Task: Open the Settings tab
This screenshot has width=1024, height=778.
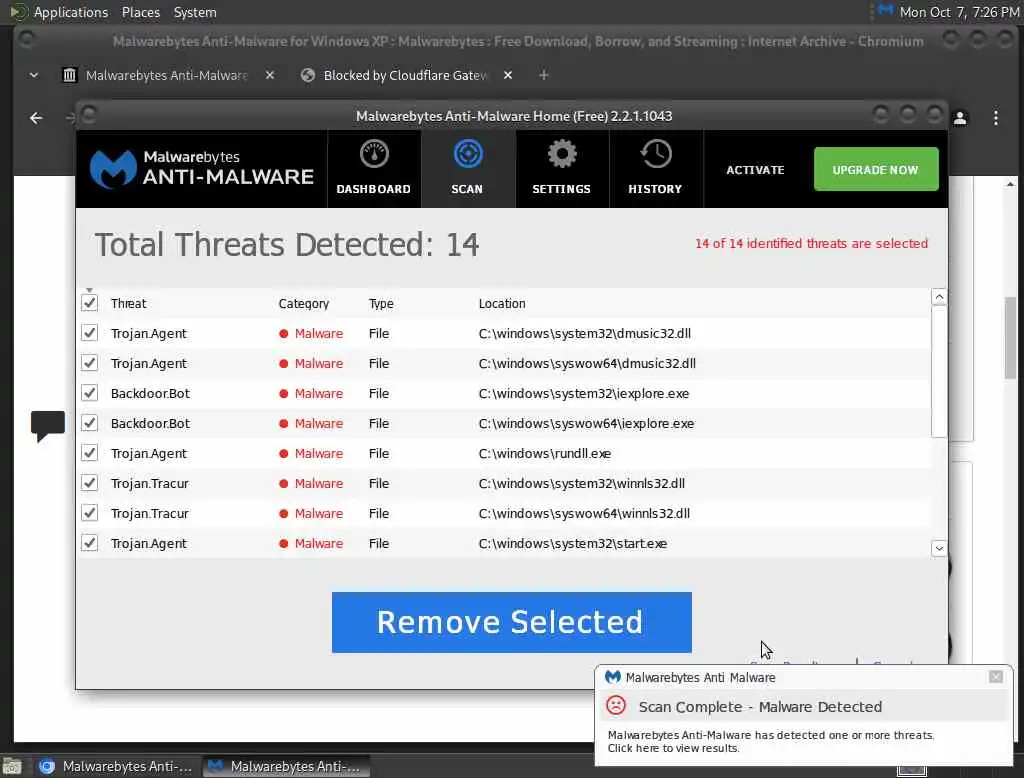Action: pos(562,169)
